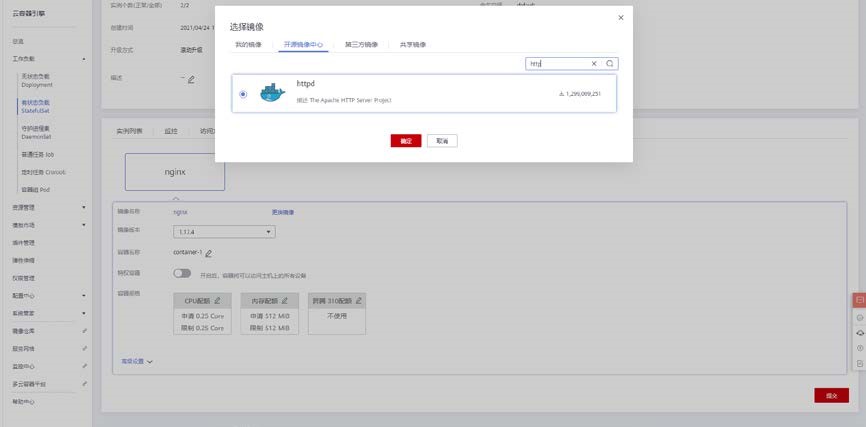
Task: Switch to the 我的镜像 tab
Action: [x=248, y=45]
